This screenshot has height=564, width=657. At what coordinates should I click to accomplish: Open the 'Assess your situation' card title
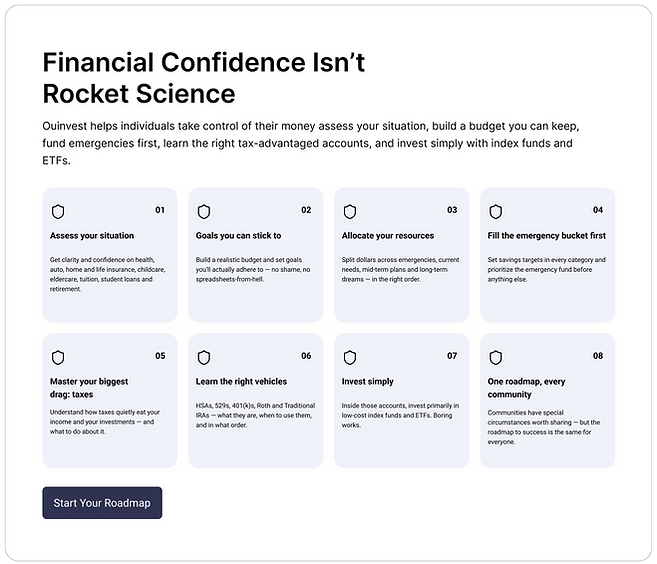point(92,235)
